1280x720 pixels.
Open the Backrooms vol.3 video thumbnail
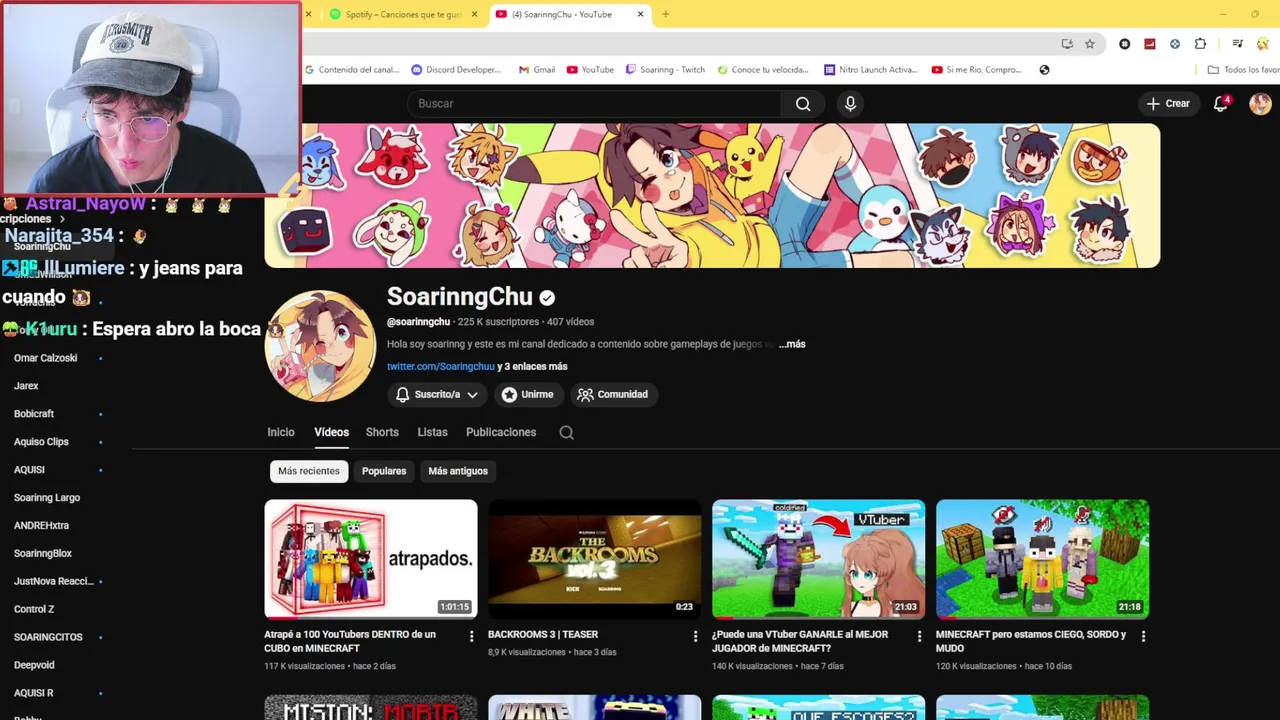pyautogui.click(x=595, y=559)
